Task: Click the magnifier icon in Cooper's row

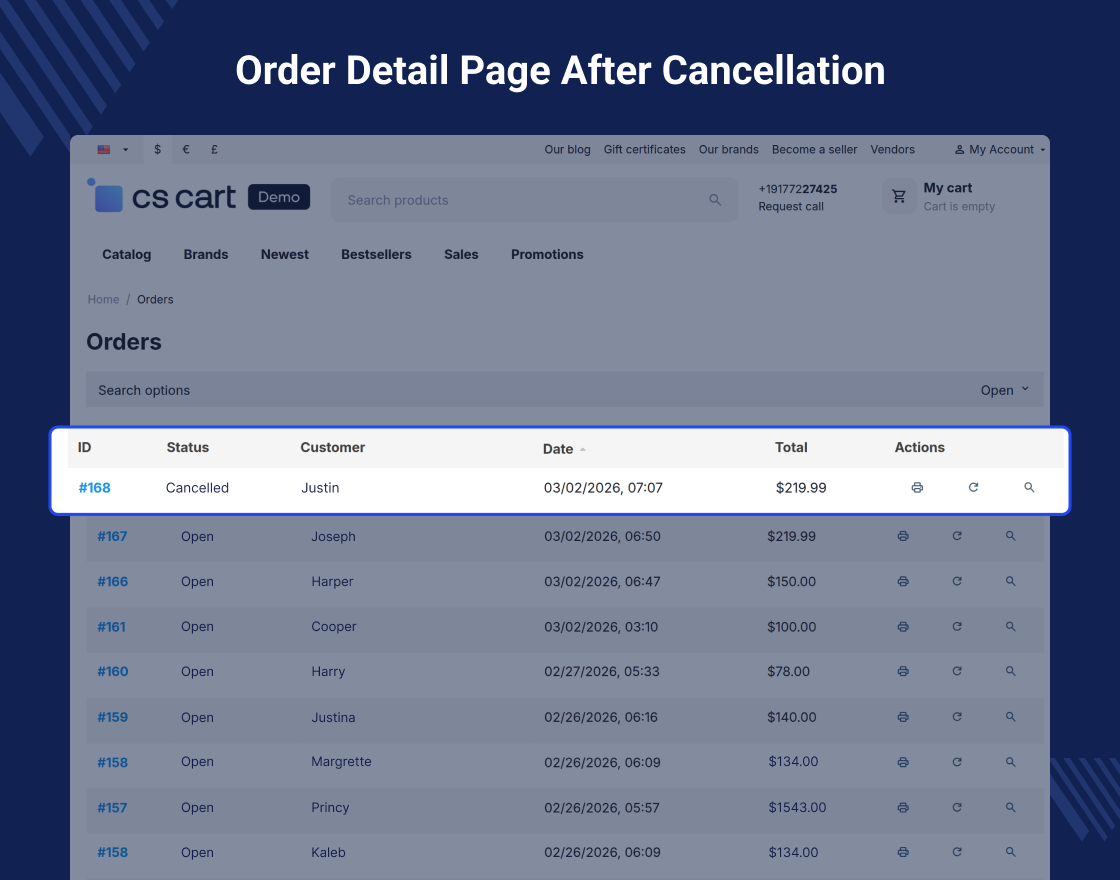Action: [1011, 626]
